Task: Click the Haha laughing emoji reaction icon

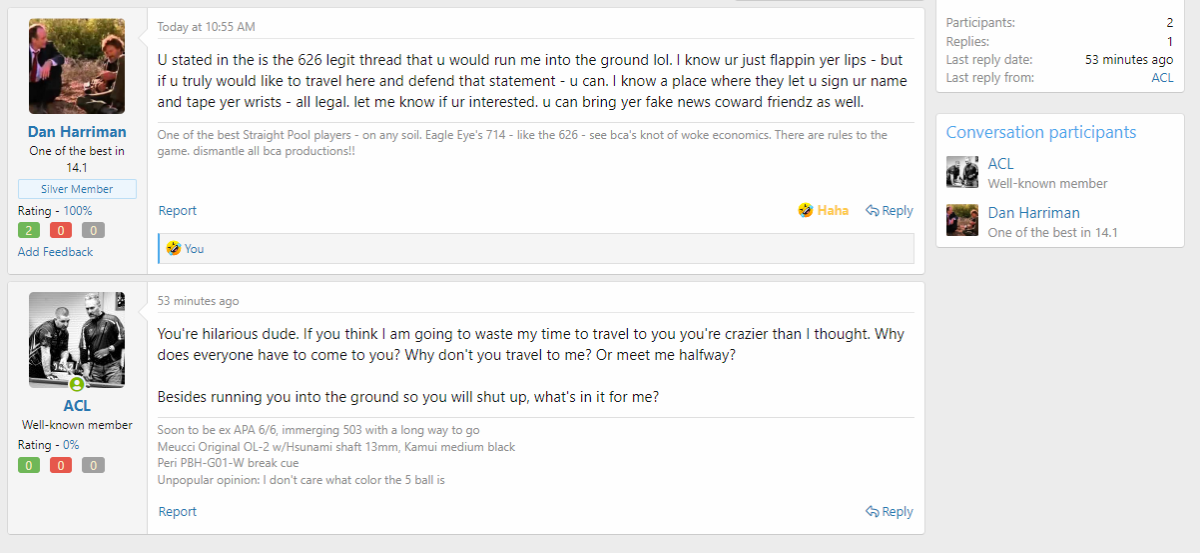Action: 805,210
